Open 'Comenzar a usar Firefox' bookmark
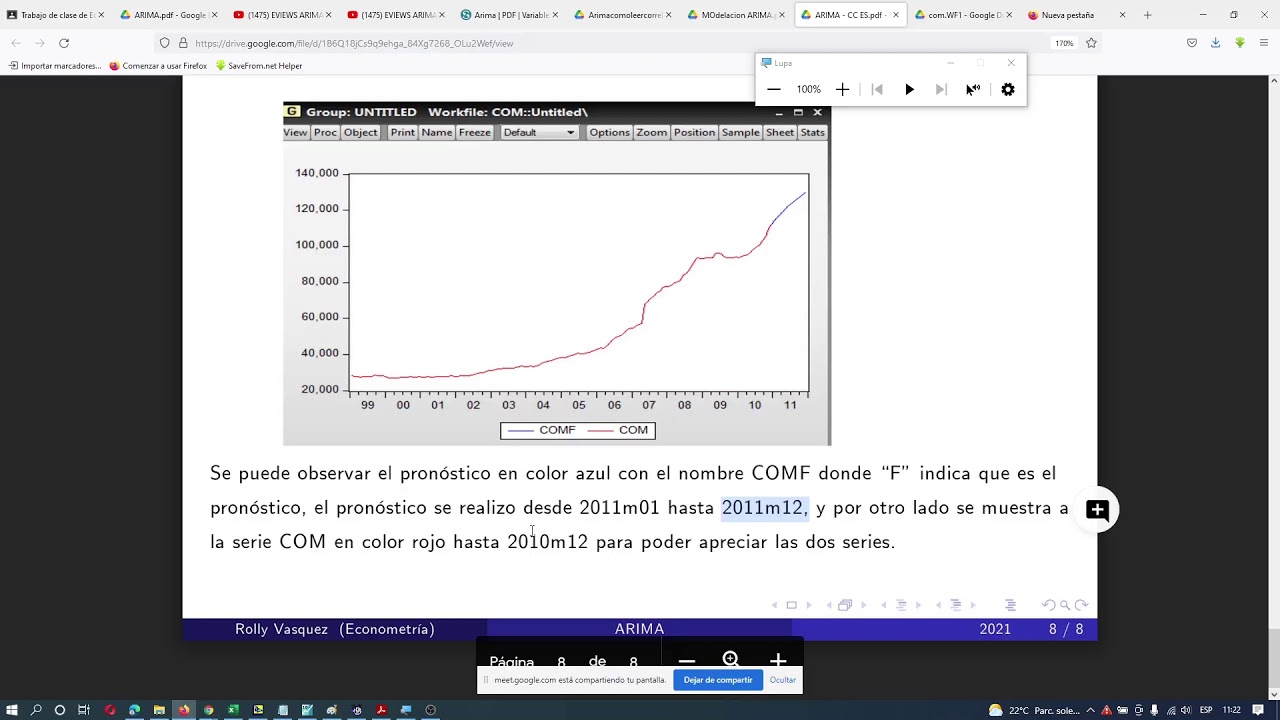This screenshot has height=720, width=1280. [x=158, y=66]
